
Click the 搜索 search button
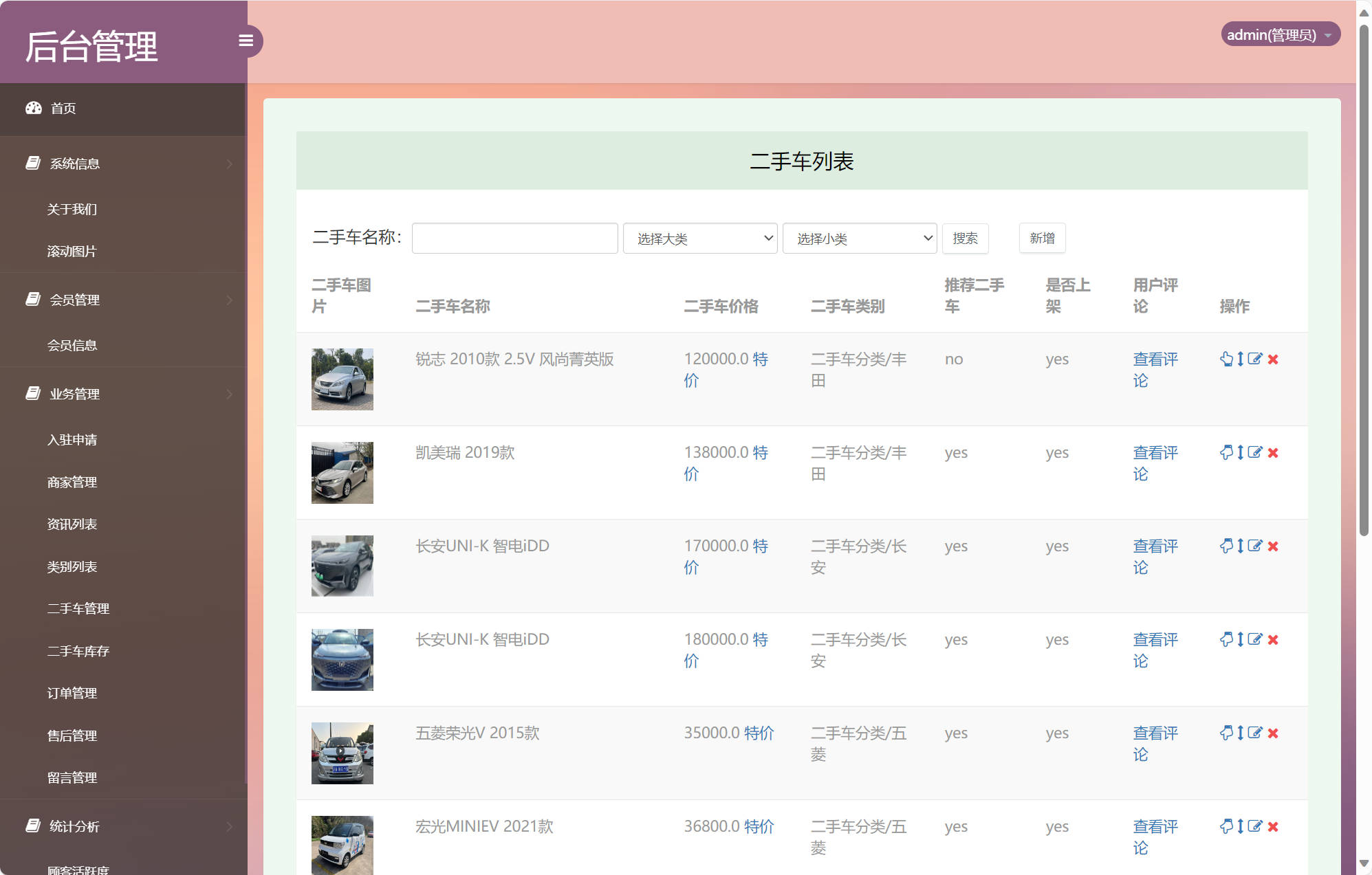coord(966,238)
